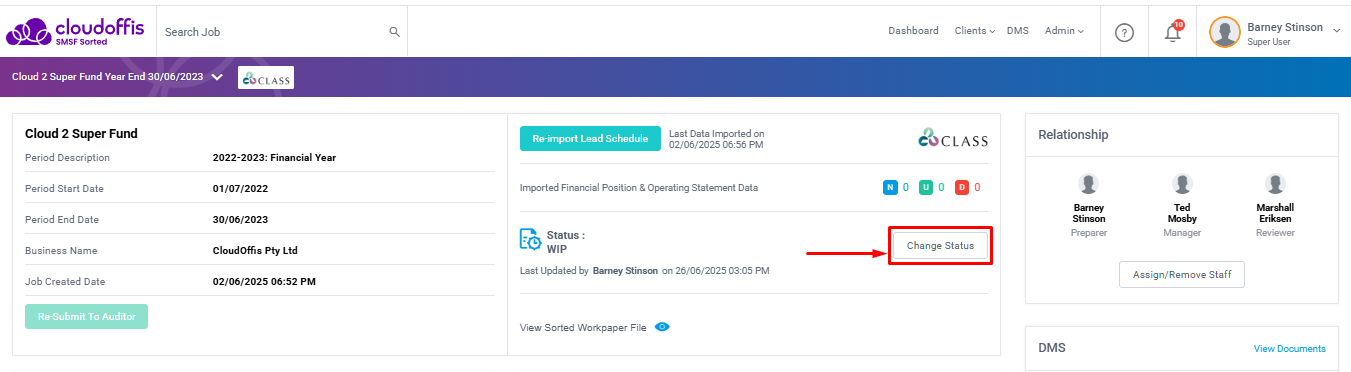Click the Class logo in the purple banner
Viewport: 1351px width, 372px height.
click(x=266, y=78)
